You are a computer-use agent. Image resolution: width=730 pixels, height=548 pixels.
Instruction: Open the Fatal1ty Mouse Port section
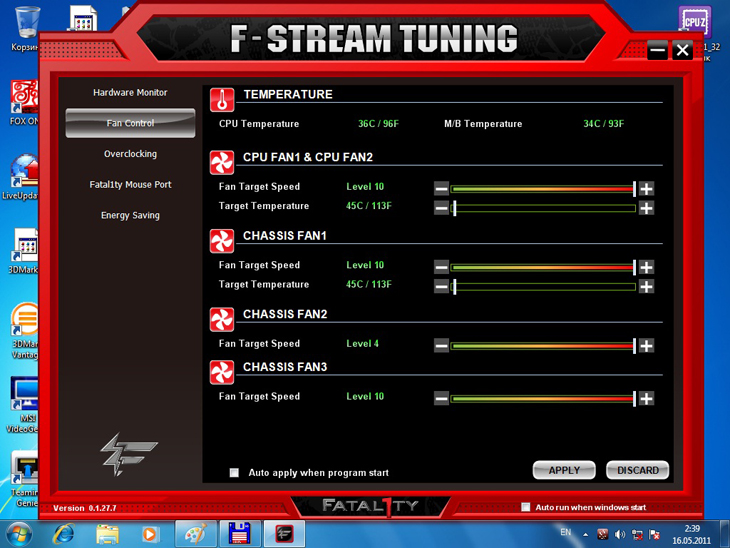point(130,185)
